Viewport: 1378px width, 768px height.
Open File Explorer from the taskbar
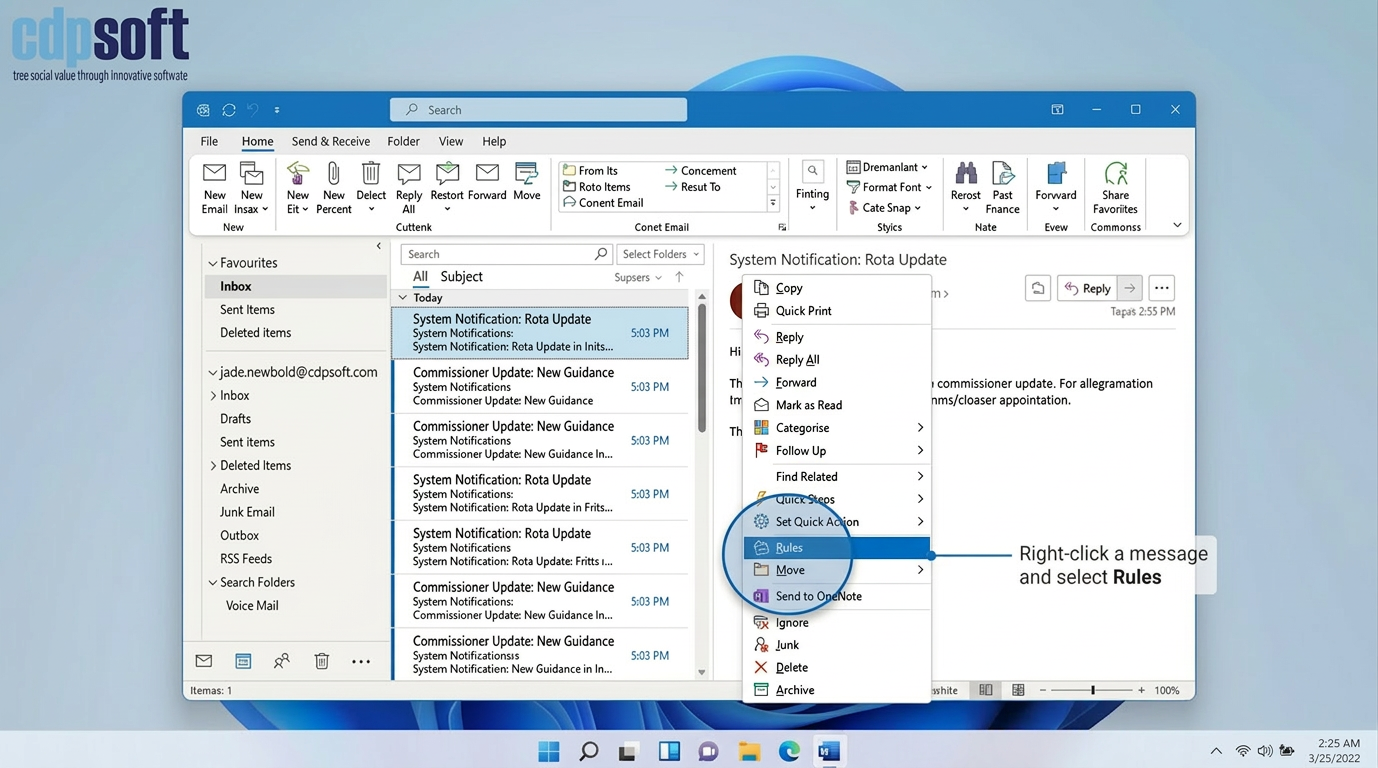click(x=749, y=751)
